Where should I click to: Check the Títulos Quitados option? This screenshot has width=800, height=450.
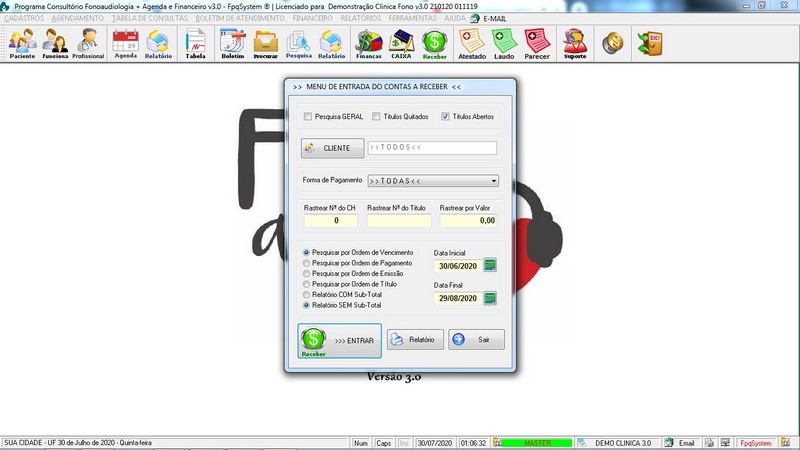pos(377,117)
